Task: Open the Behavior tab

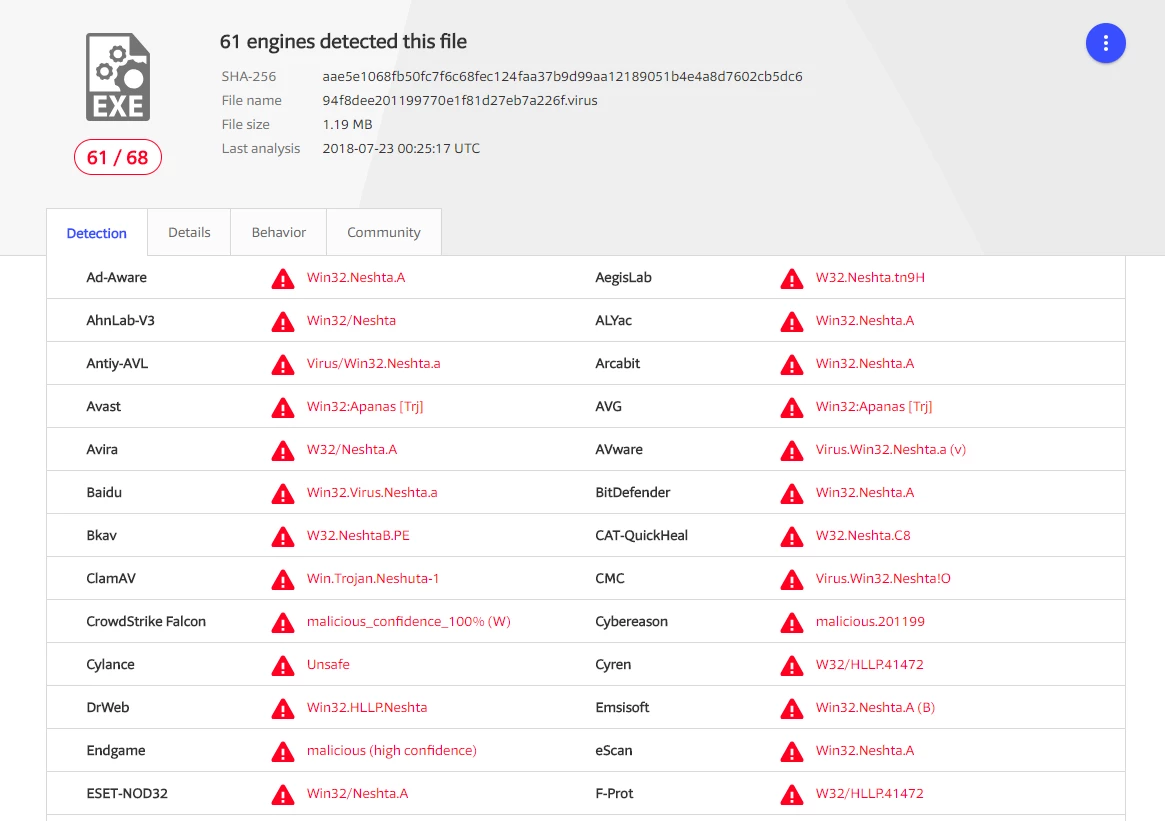Action: (x=279, y=233)
